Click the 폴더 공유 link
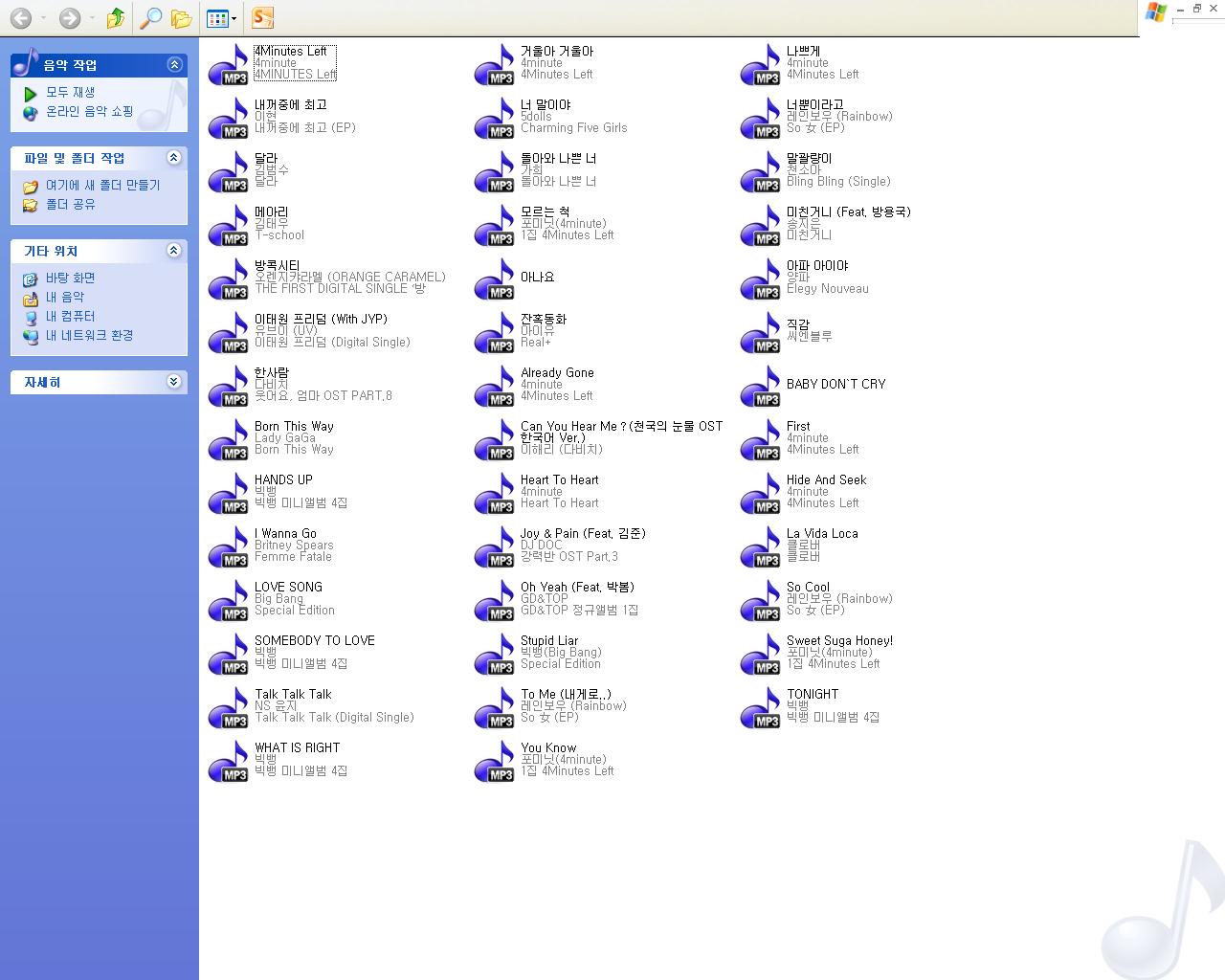The width and height of the screenshot is (1225, 980). [x=71, y=205]
